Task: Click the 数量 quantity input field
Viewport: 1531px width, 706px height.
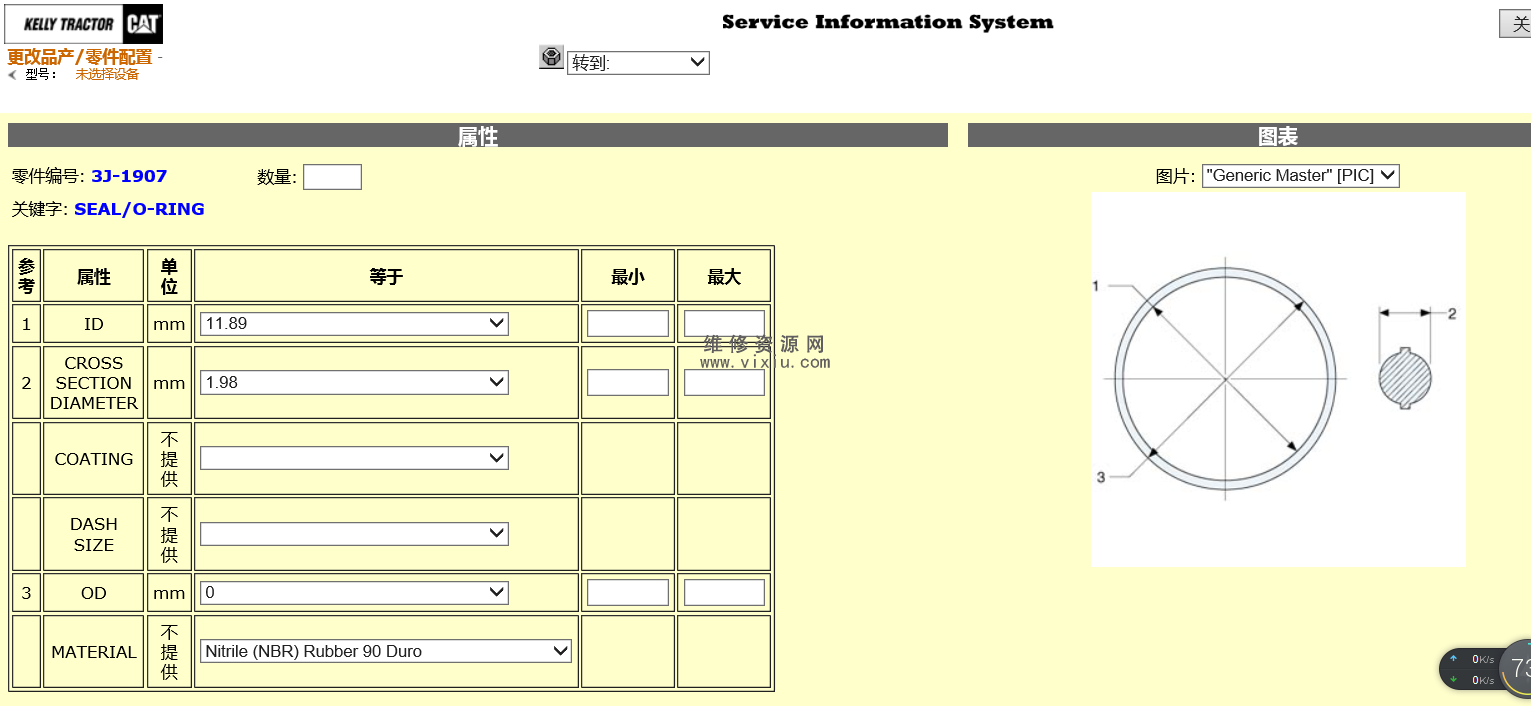Action: (x=332, y=177)
